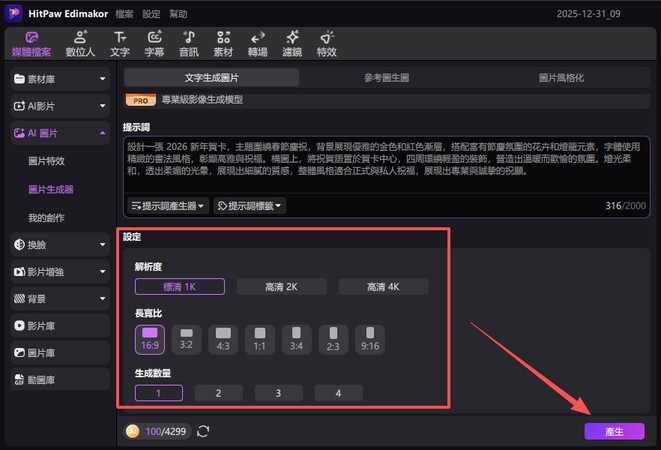
Task: Click inside the 提示詞 prompt text box
Action: 386,164
